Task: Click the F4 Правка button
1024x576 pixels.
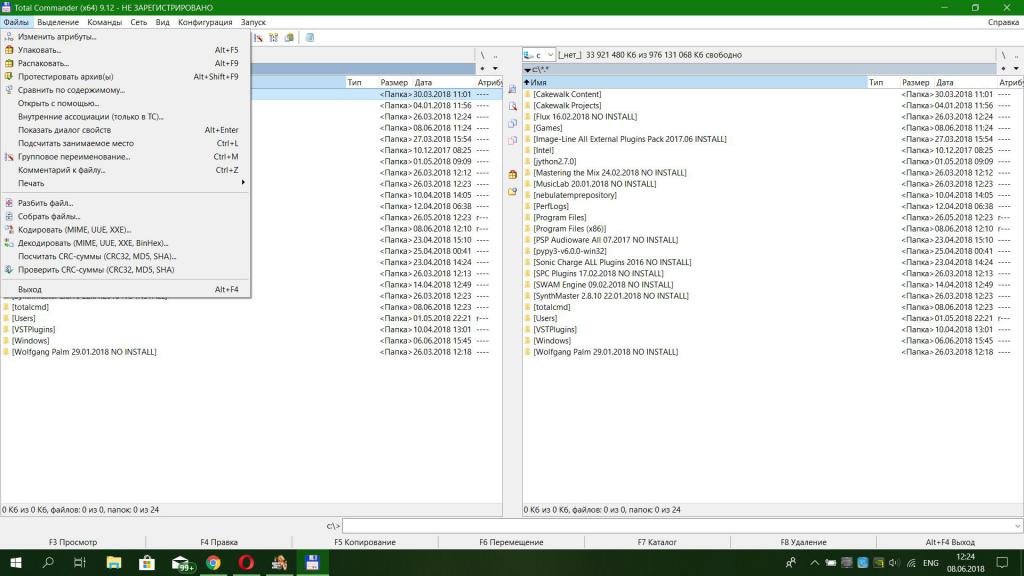Action: click(219, 542)
